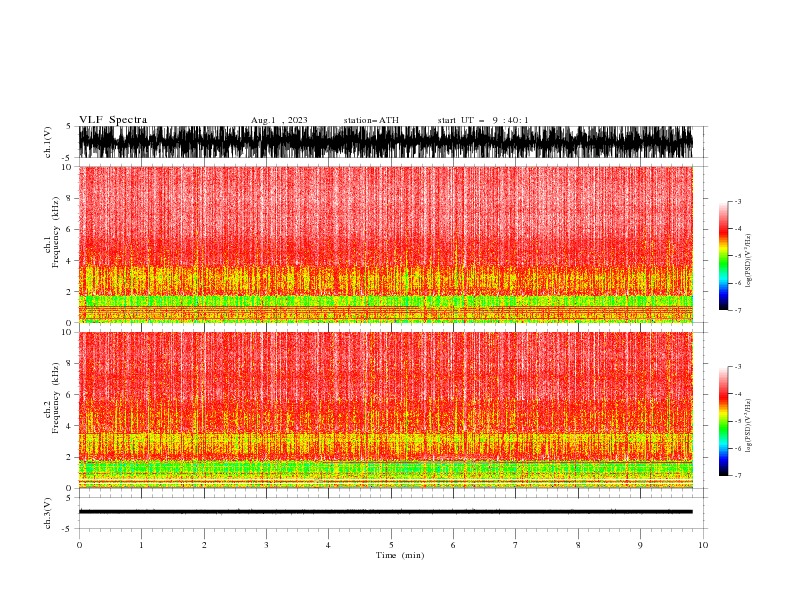Click time axis tick label '8'

[x=578, y=545]
